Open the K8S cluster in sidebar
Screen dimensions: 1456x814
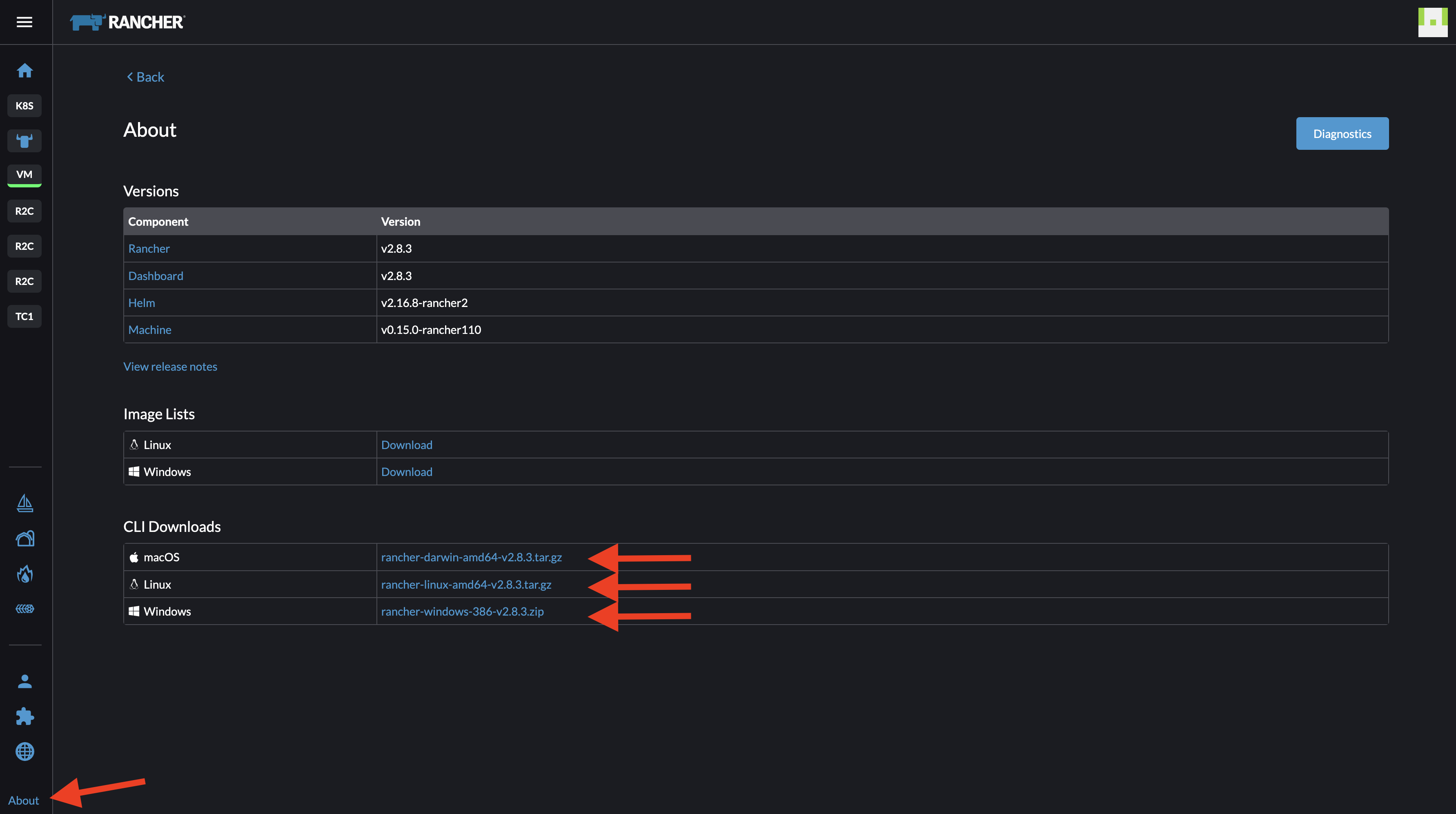pos(24,106)
